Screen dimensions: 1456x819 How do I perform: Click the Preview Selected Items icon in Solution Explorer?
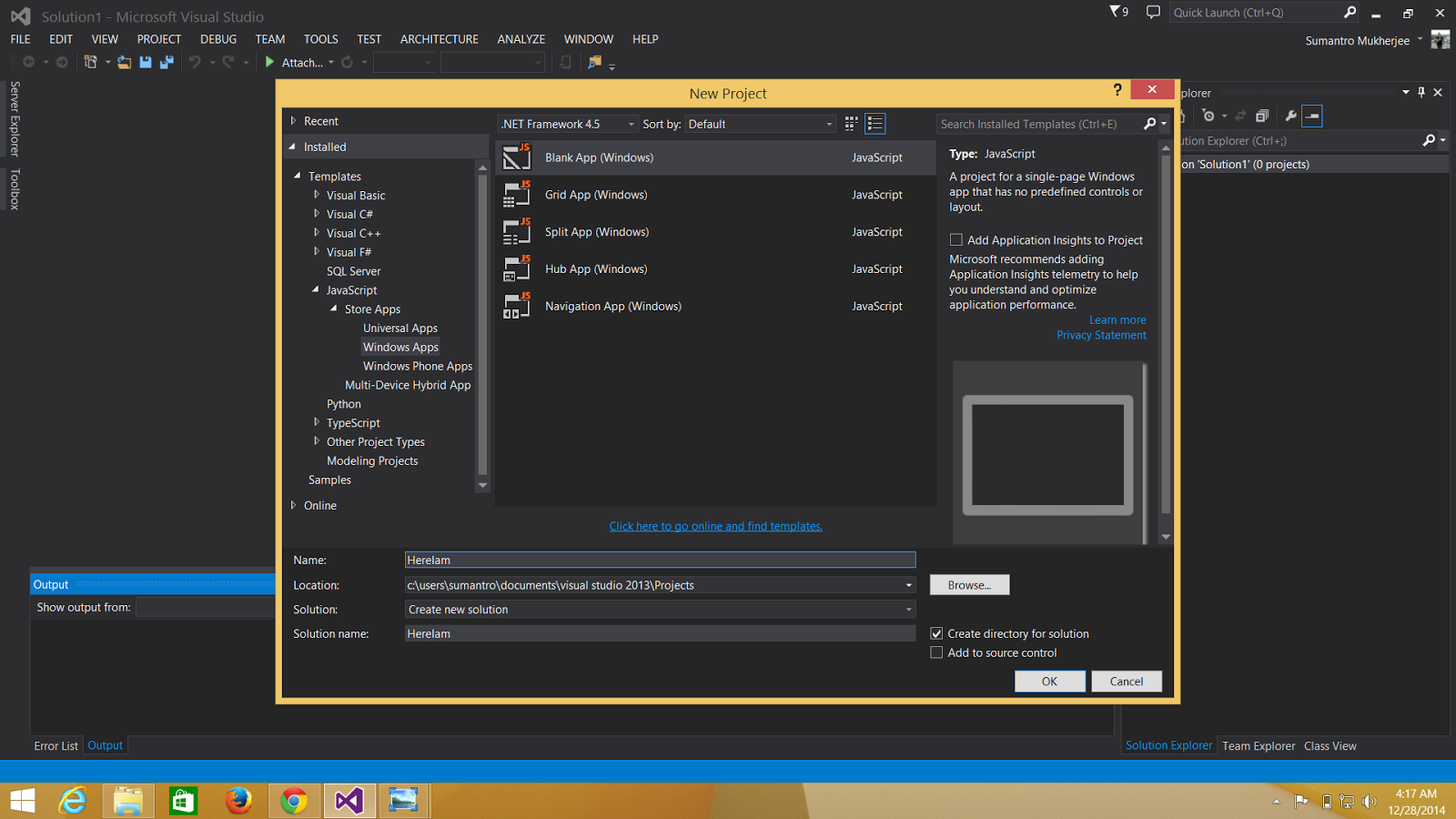click(x=1313, y=116)
